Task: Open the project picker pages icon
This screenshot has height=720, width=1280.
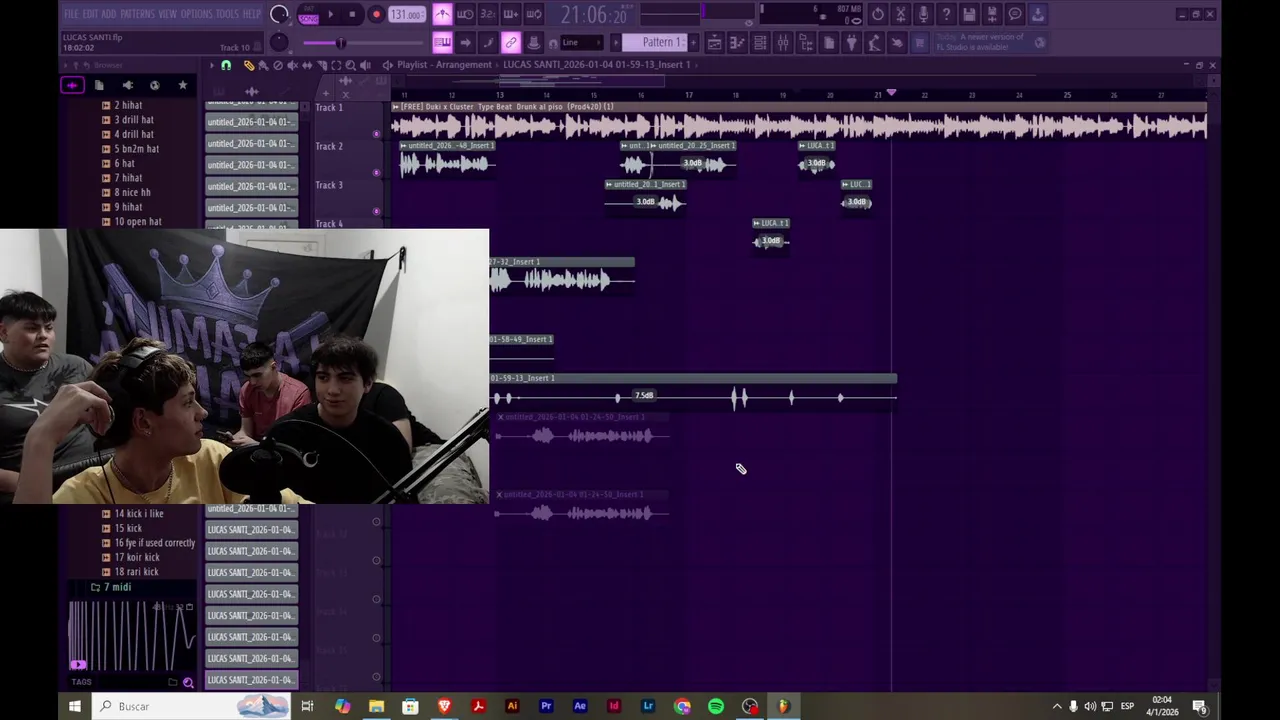Action: click(829, 42)
